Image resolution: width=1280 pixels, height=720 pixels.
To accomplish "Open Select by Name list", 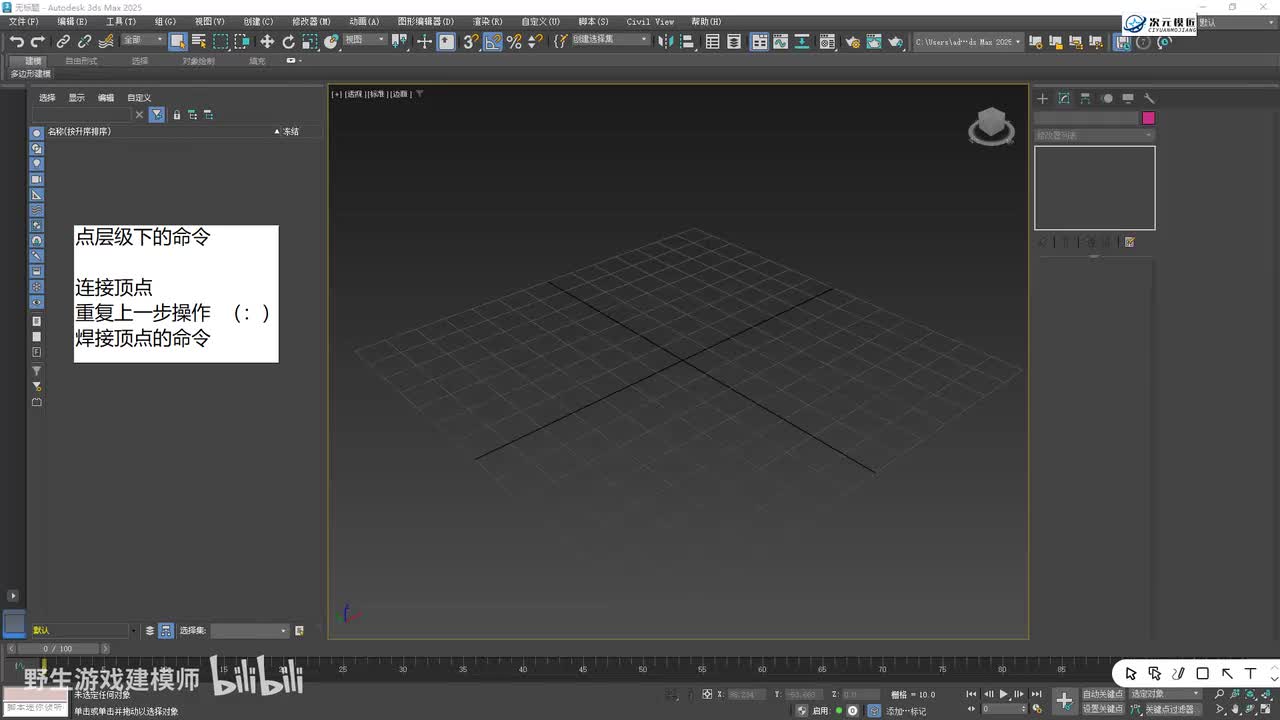I will (x=199, y=41).
